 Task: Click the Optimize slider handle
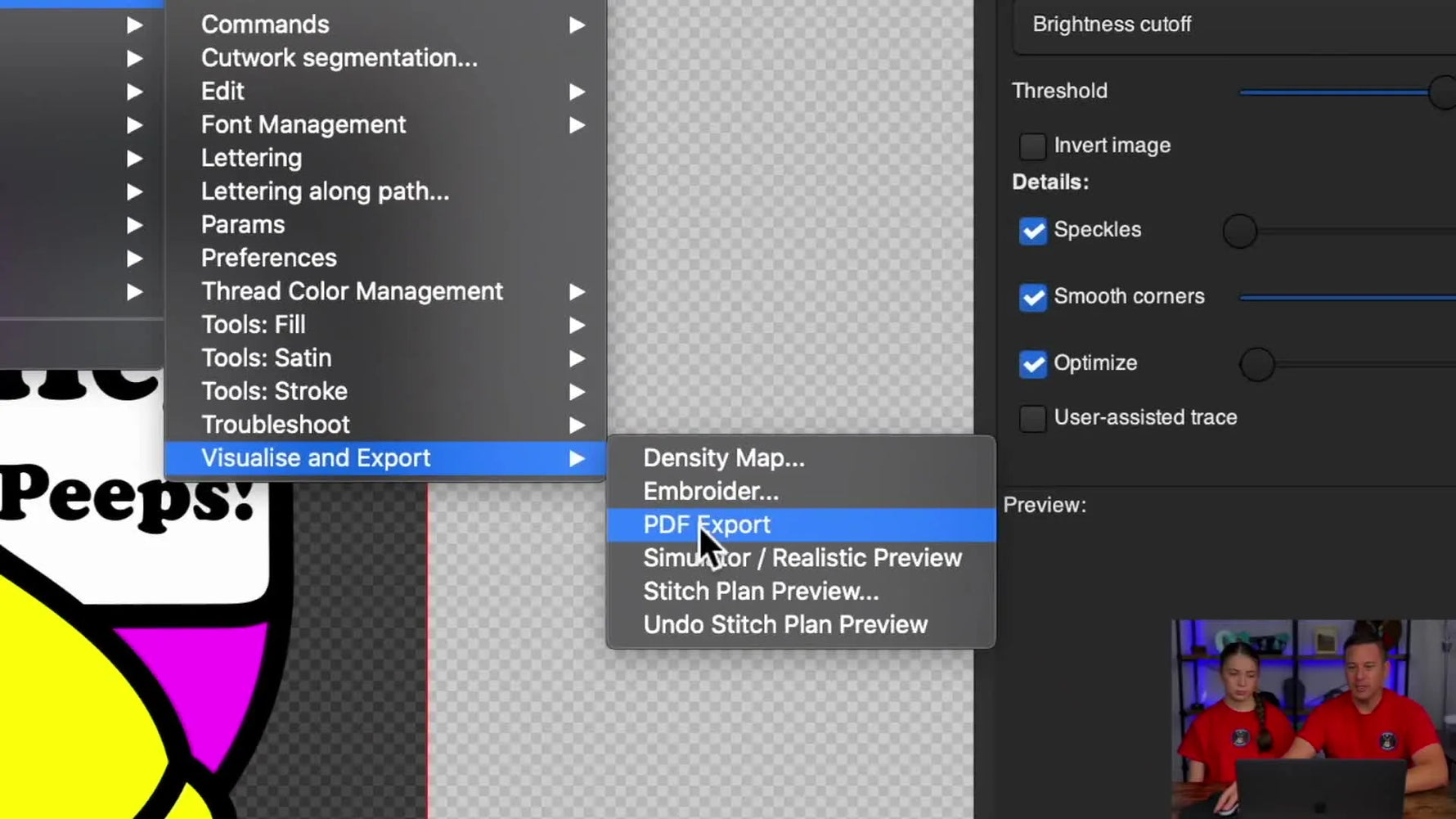pos(1257,364)
